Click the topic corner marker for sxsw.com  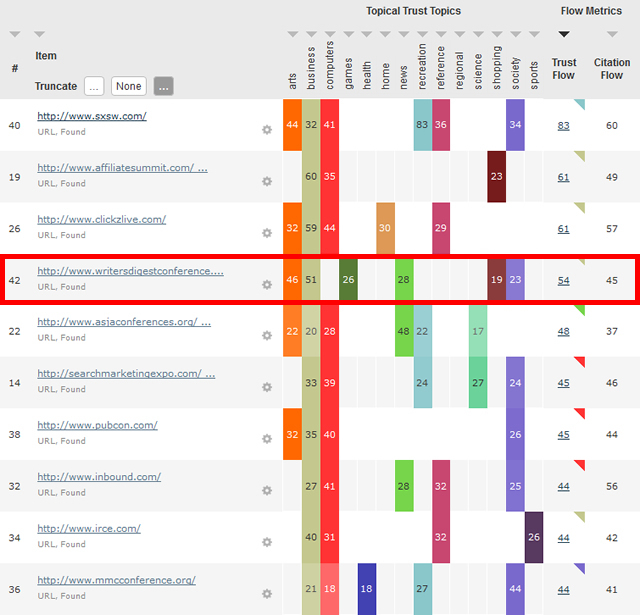click(x=581, y=103)
